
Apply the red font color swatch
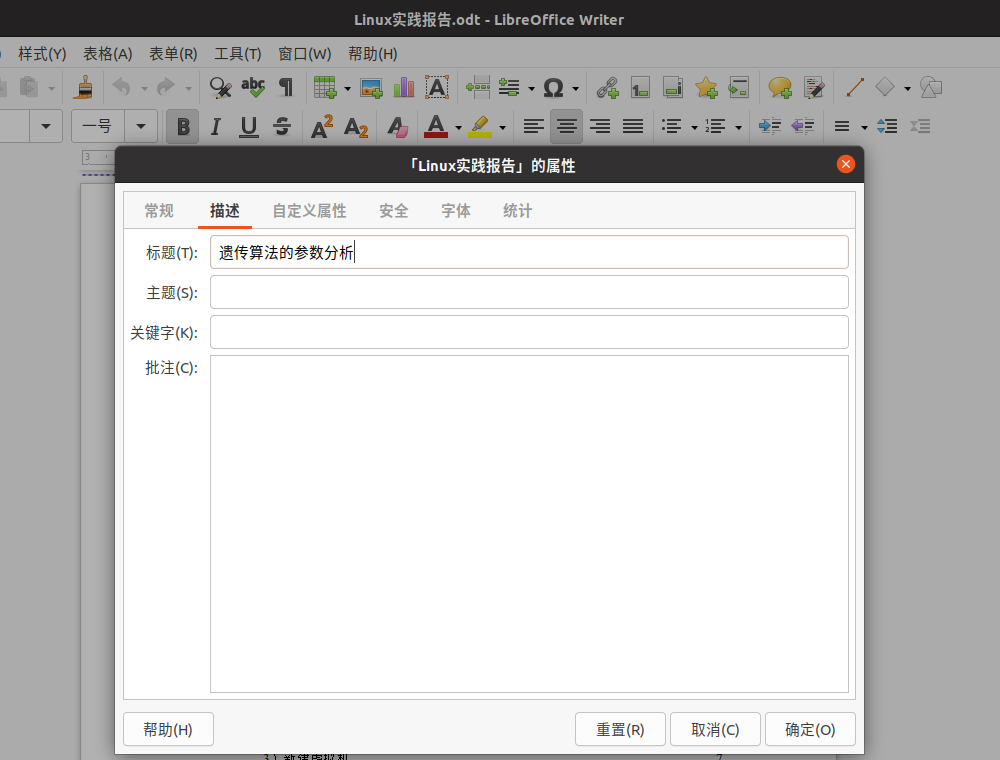pyautogui.click(x=436, y=126)
